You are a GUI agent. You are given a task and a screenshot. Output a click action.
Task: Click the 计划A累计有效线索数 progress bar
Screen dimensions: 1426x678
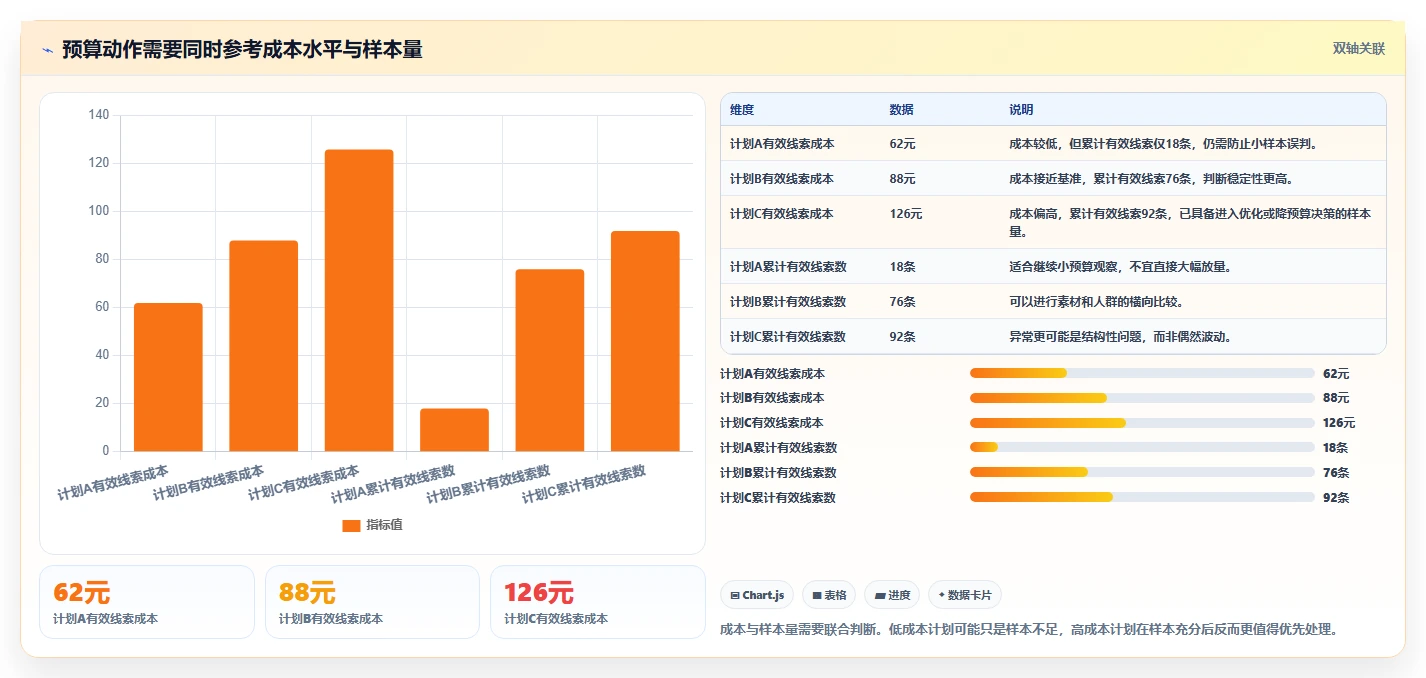[1142, 448]
